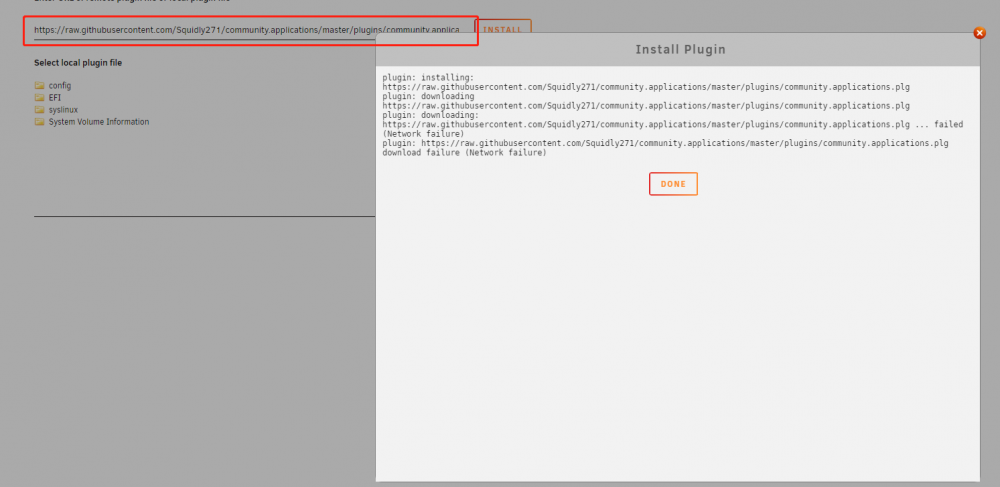
Task: Click the 'plugin: installing:' log line
Action: click(x=429, y=77)
